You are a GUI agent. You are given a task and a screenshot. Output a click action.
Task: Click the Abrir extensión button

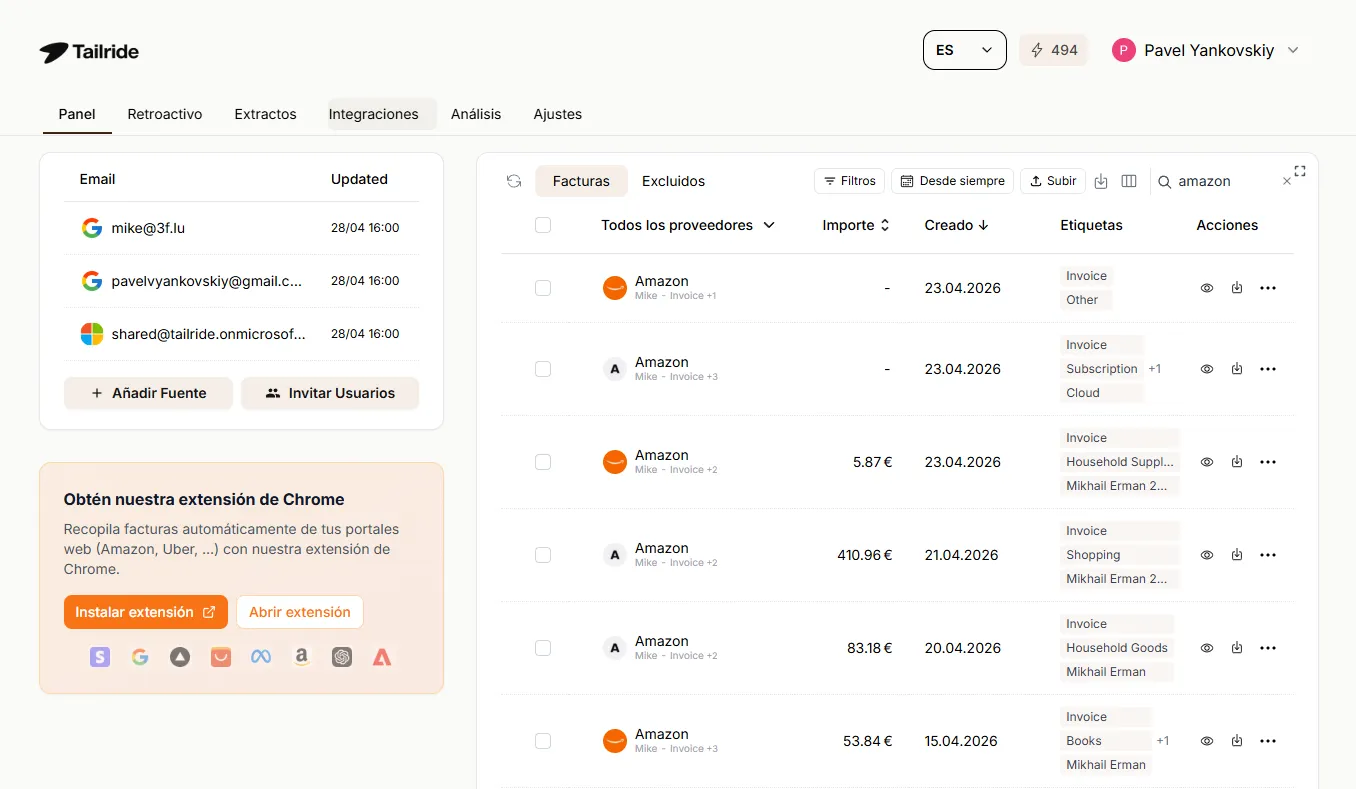[x=300, y=612]
